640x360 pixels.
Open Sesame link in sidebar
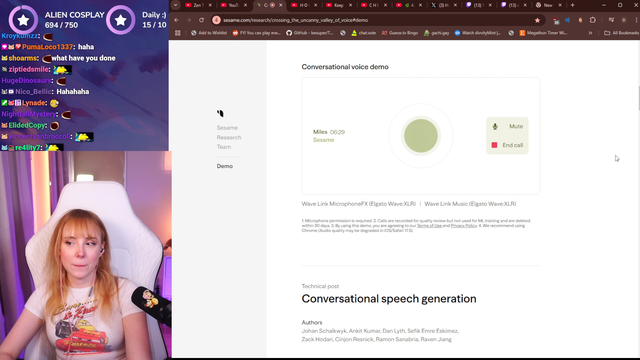227,128
